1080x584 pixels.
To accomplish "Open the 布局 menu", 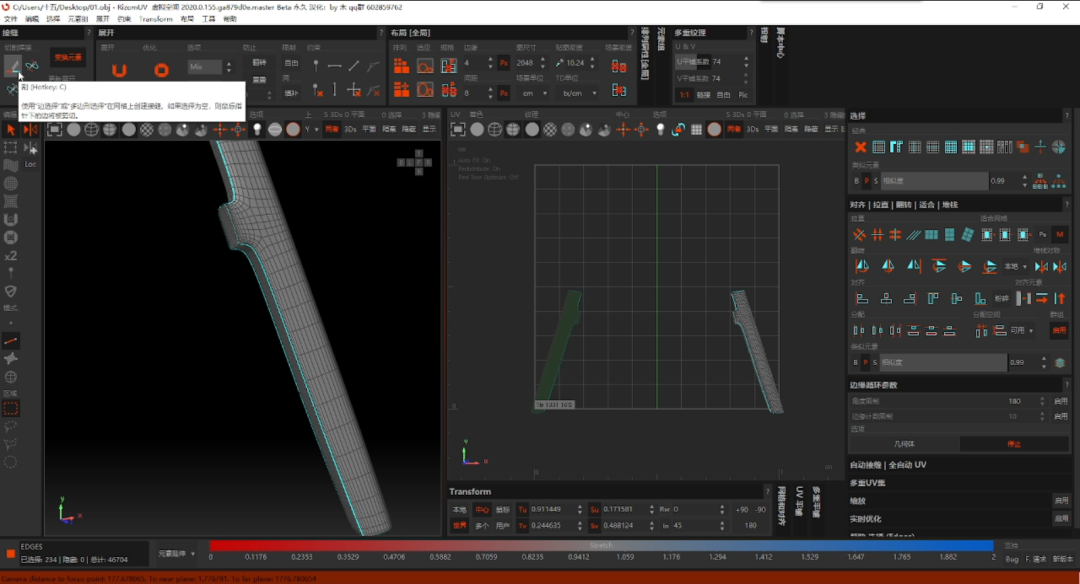I will (x=187, y=19).
